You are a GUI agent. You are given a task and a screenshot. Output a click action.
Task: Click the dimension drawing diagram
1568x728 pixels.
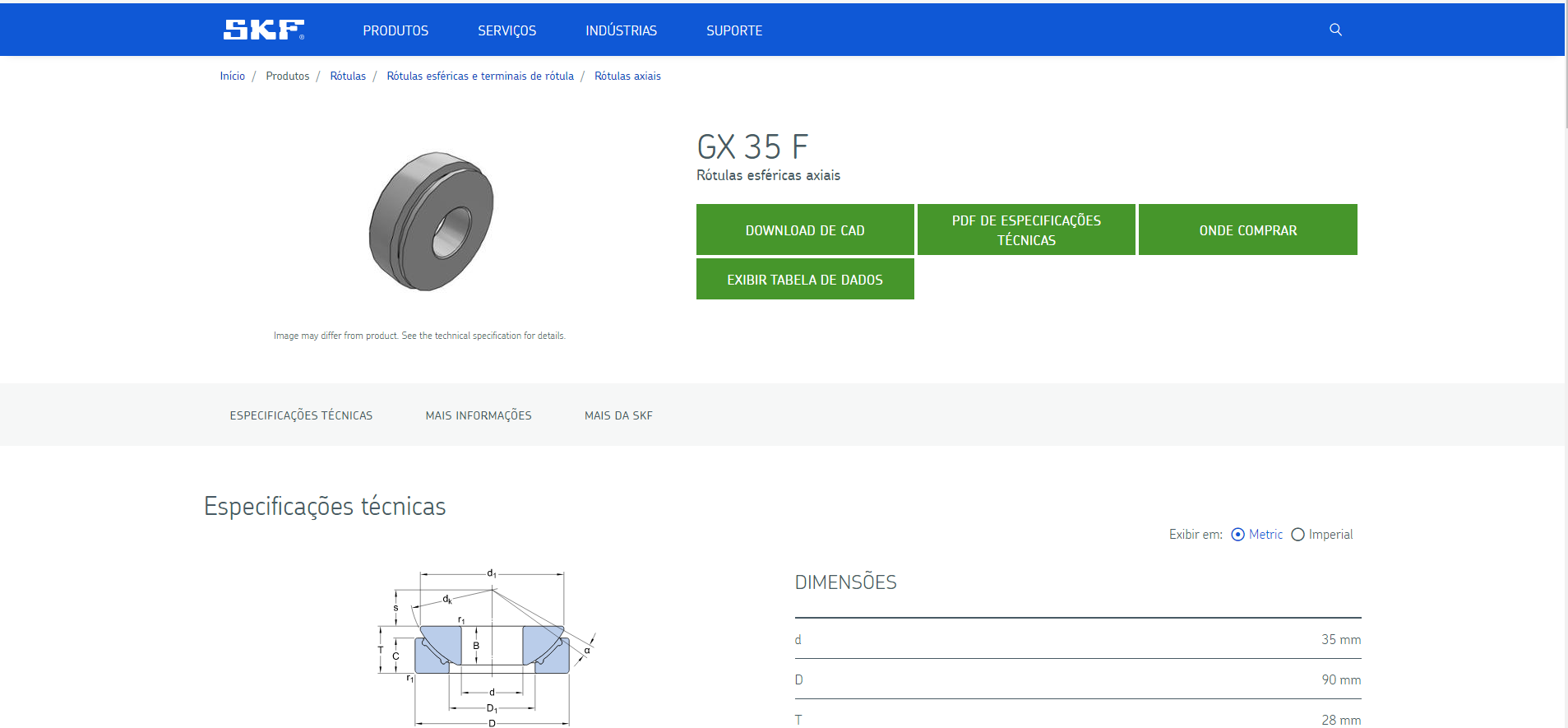[487, 647]
